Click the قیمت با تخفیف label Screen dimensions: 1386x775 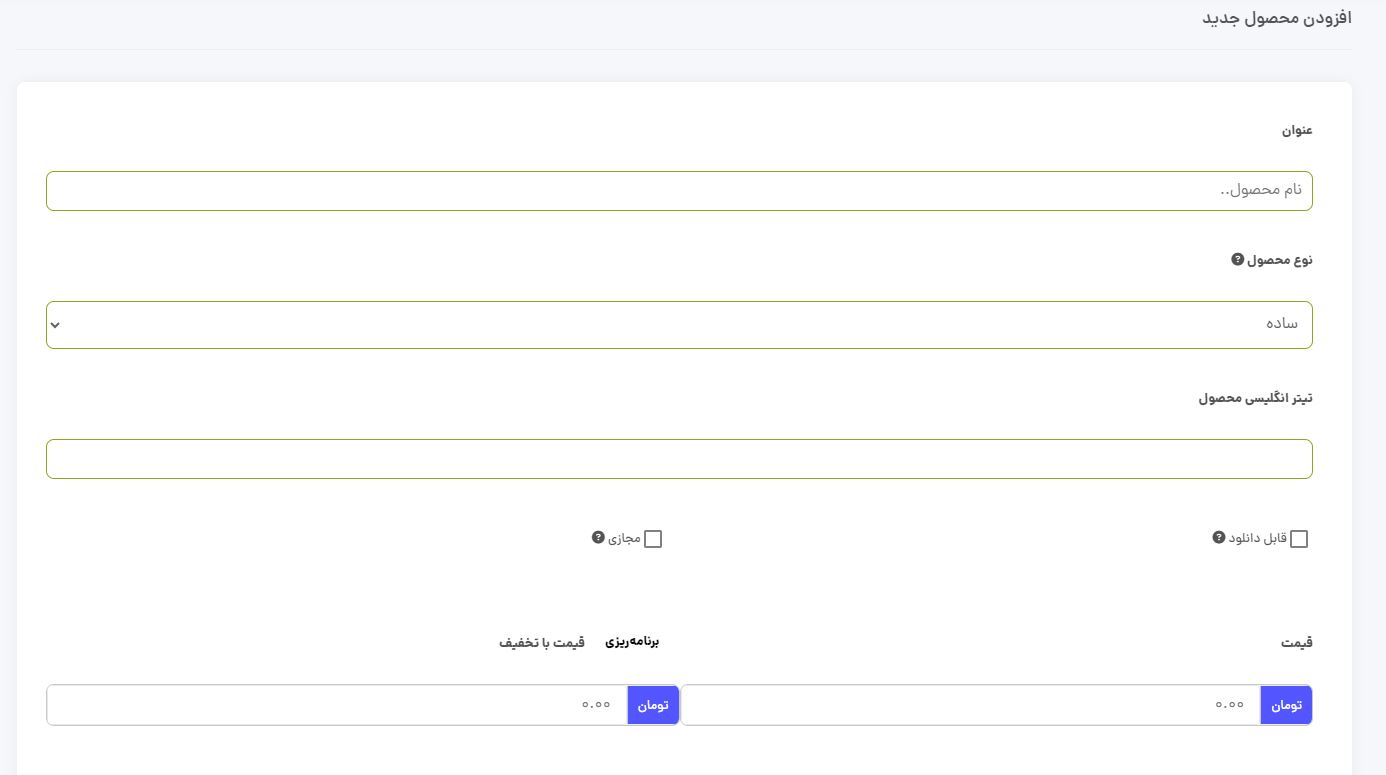pyautogui.click(x=542, y=643)
